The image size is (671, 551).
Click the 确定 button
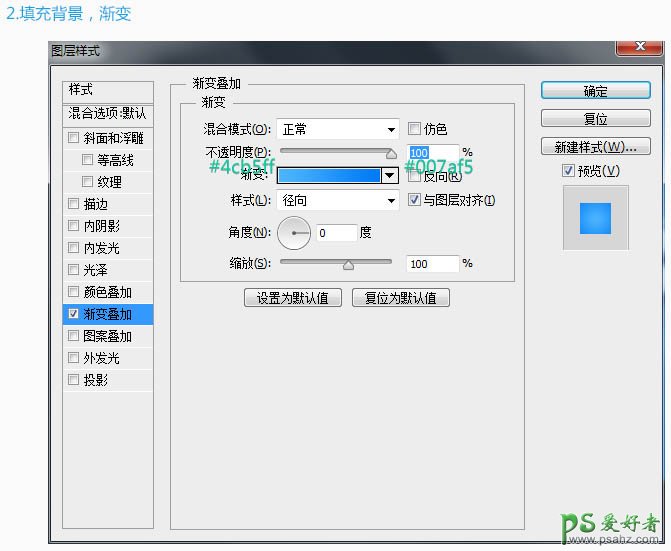pyautogui.click(x=595, y=91)
